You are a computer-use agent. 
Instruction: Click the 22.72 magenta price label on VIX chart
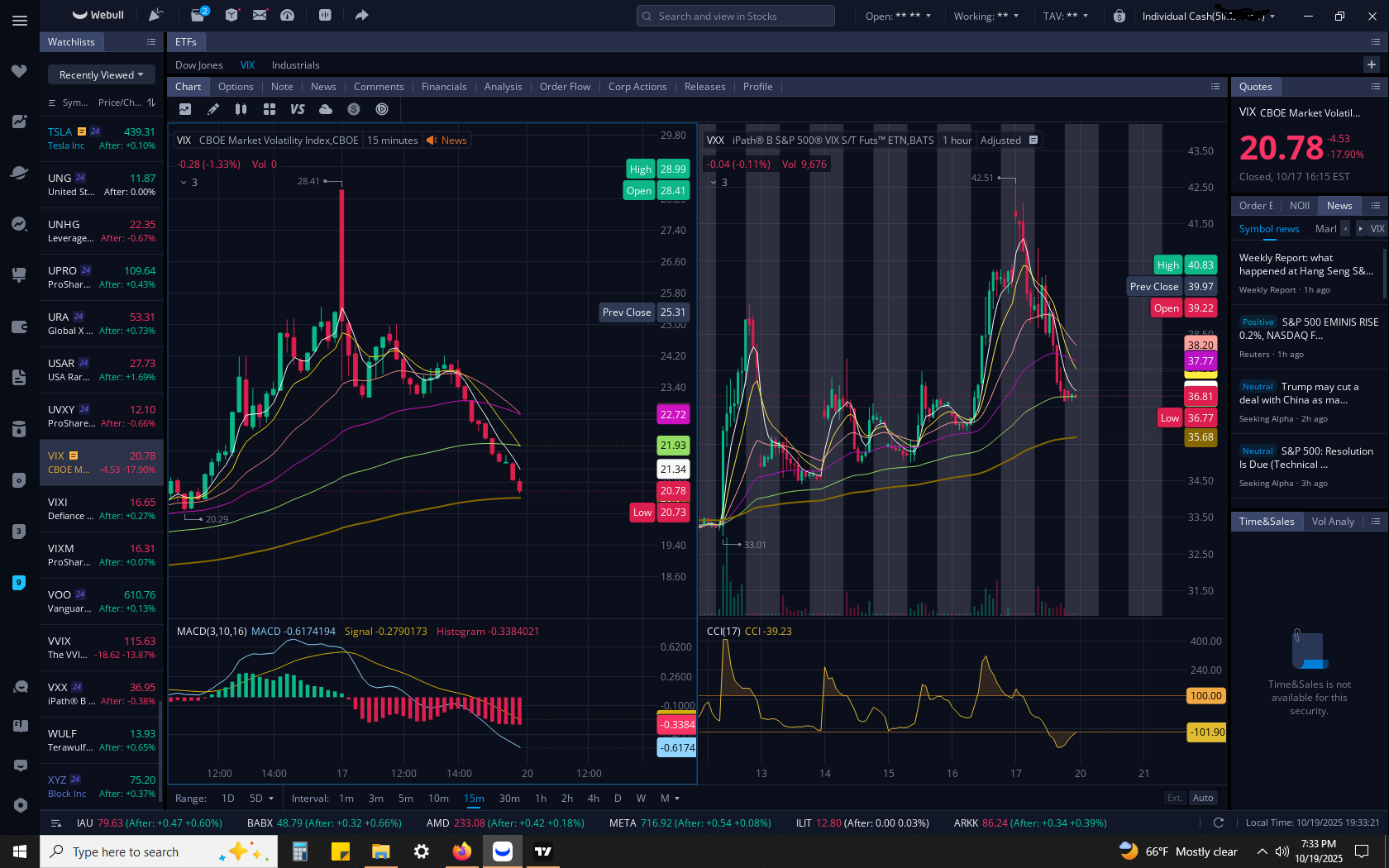coord(673,414)
